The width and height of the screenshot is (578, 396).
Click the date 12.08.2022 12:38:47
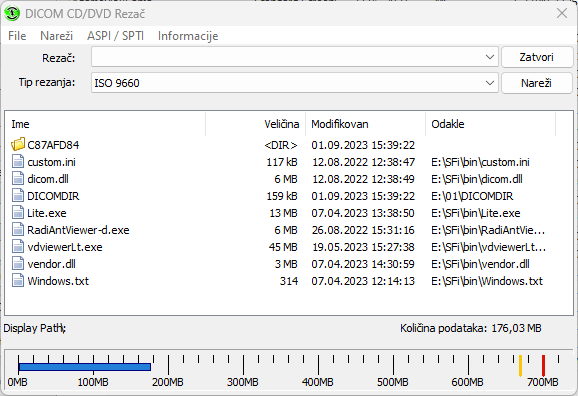(x=363, y=162)
